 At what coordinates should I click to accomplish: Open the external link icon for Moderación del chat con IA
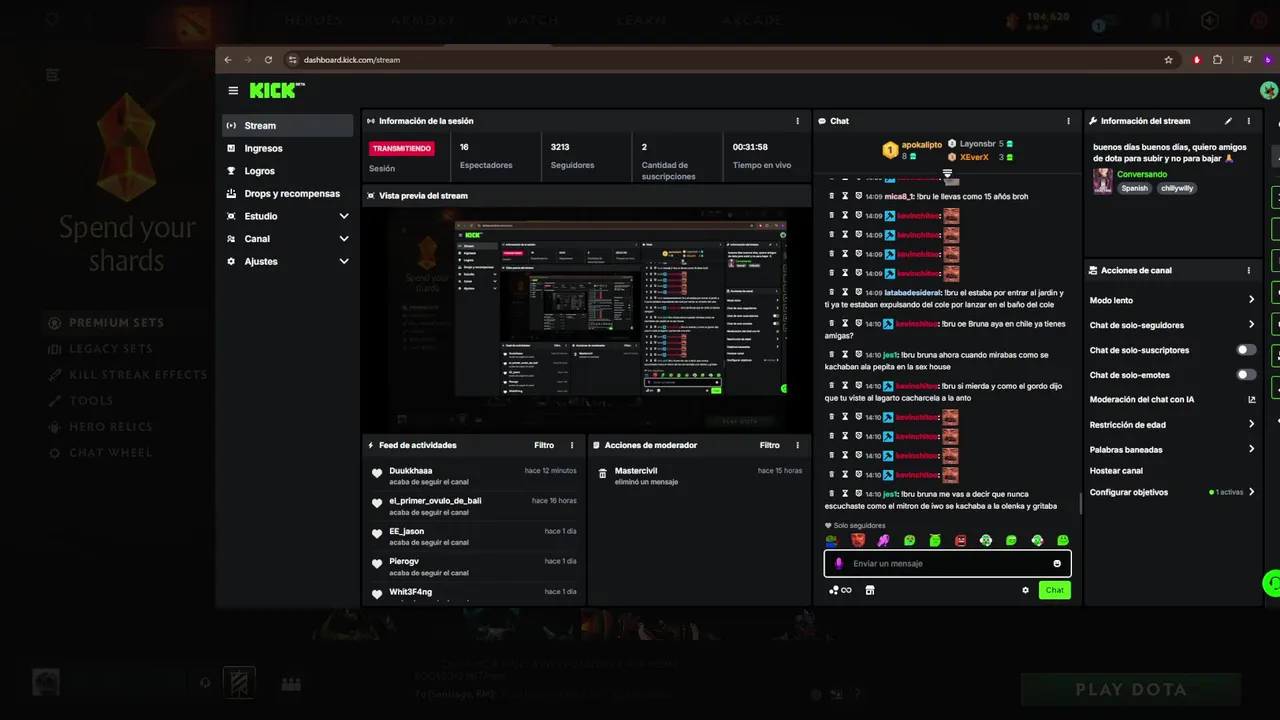click(1252, 400)
